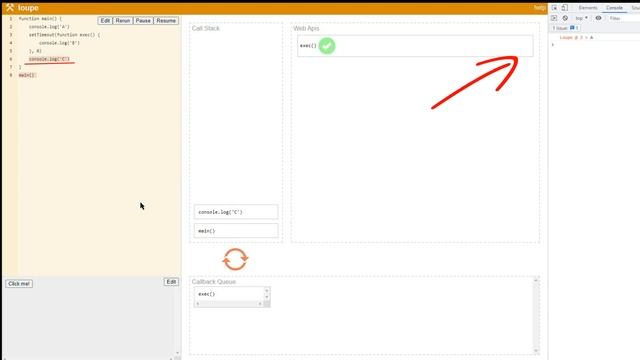
Task: Click the 'Click me!' button
Action: [19, 284]
